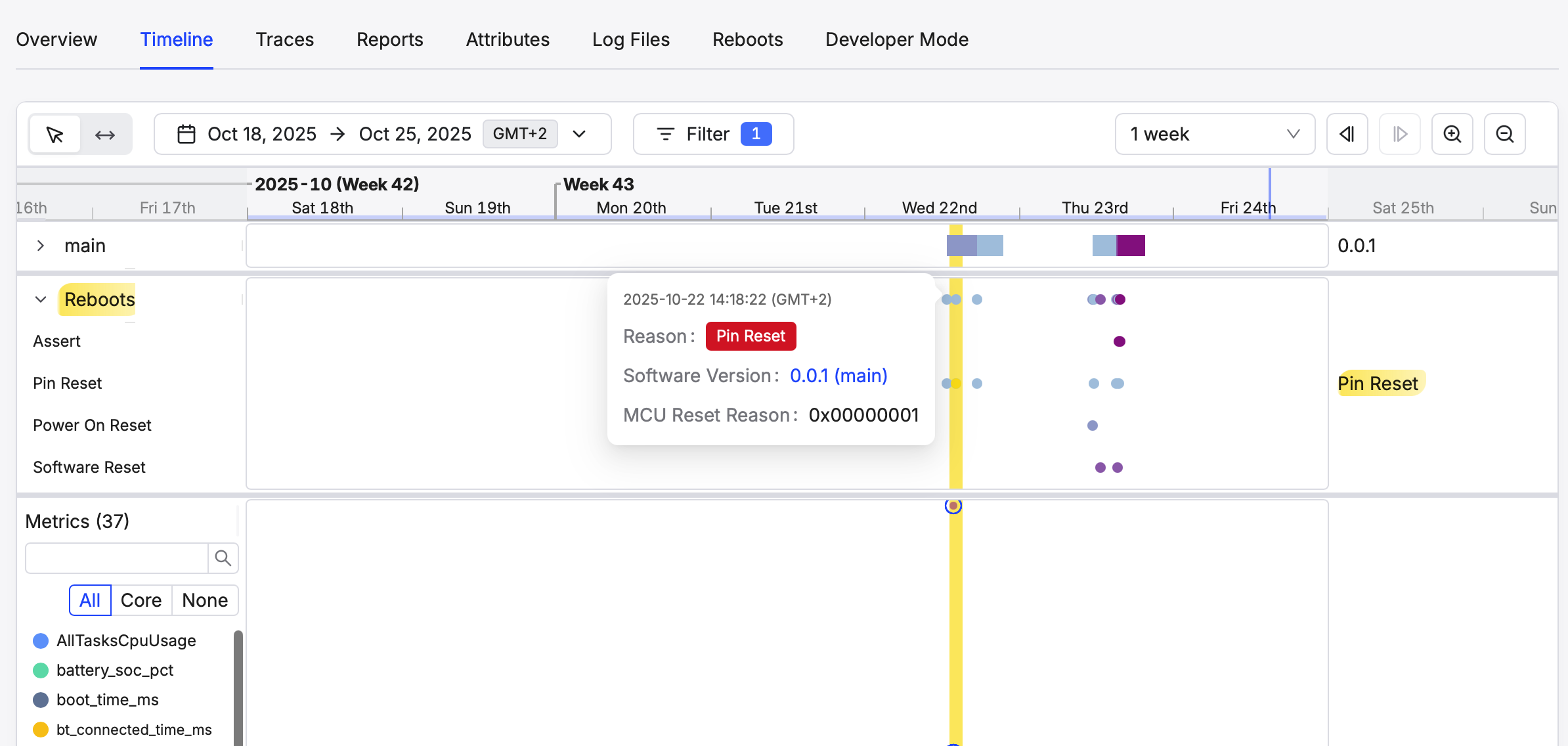Switch to the horizontal pan tool
The image size is (1568, 746).
pyautogui.click(x=105, y=135)
